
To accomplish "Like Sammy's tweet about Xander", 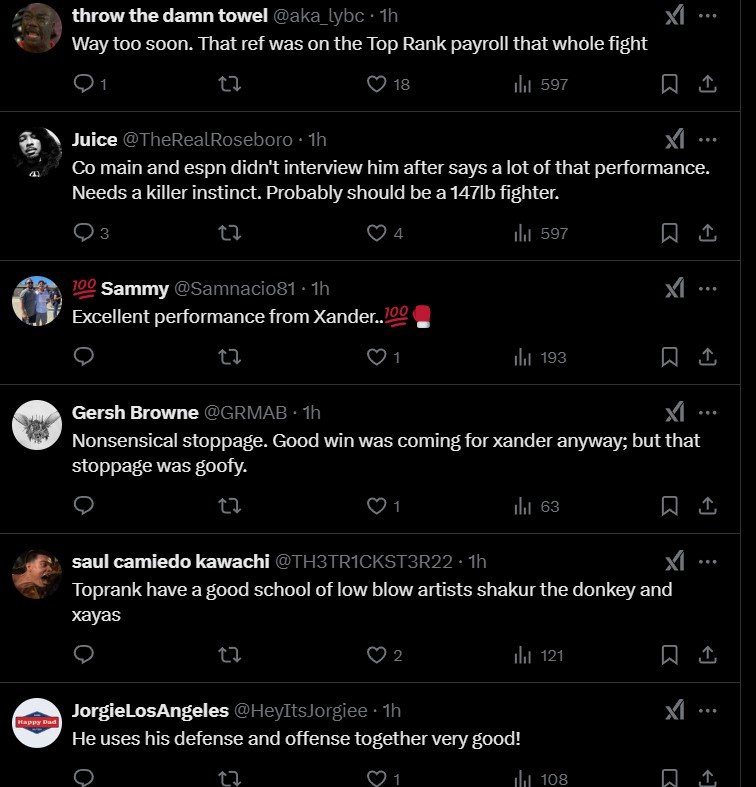I will (x=376, y=357).
